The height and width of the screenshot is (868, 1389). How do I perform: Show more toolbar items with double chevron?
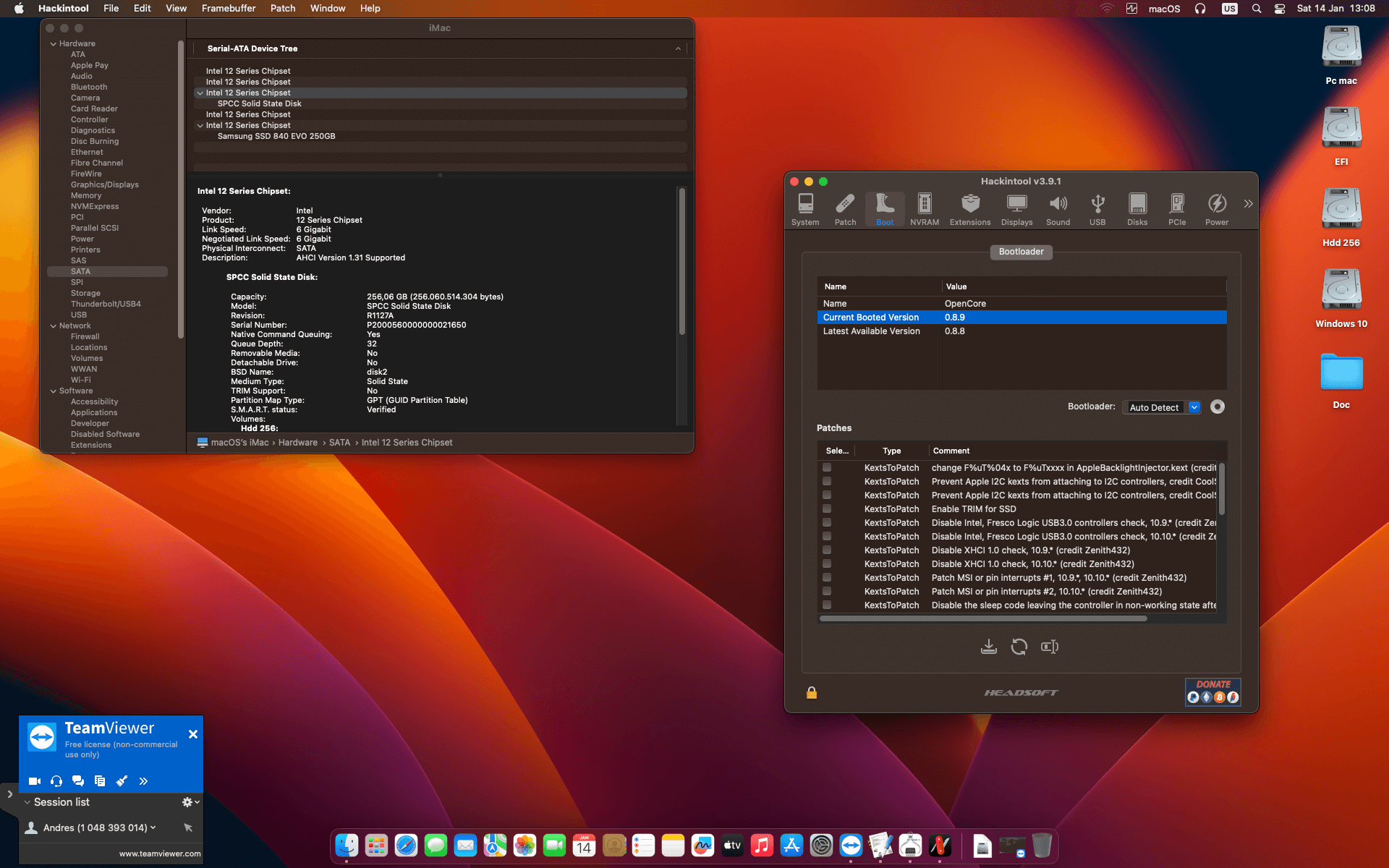click(x=1248, y=204)
